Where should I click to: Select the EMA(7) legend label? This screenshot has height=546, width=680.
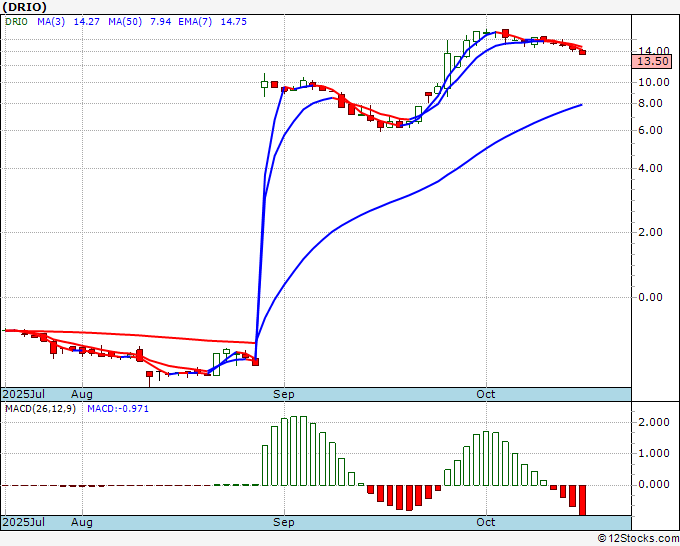[x=195, y=21]
